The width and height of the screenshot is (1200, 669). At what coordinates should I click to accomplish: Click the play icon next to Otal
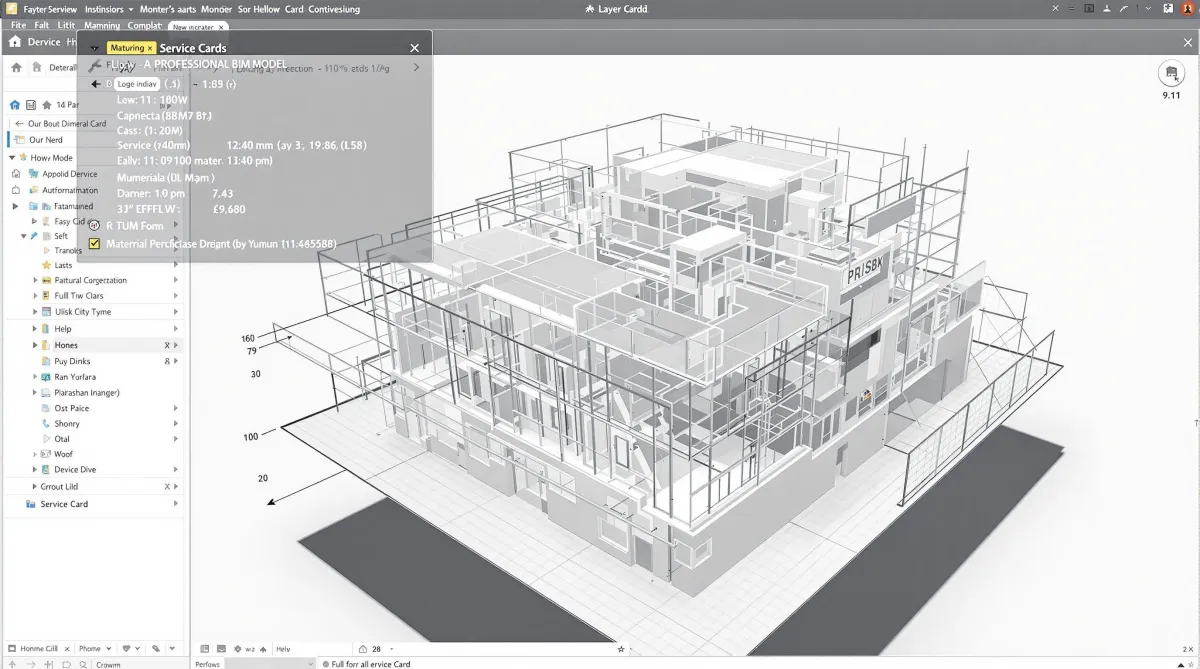[x=46, y=439]
